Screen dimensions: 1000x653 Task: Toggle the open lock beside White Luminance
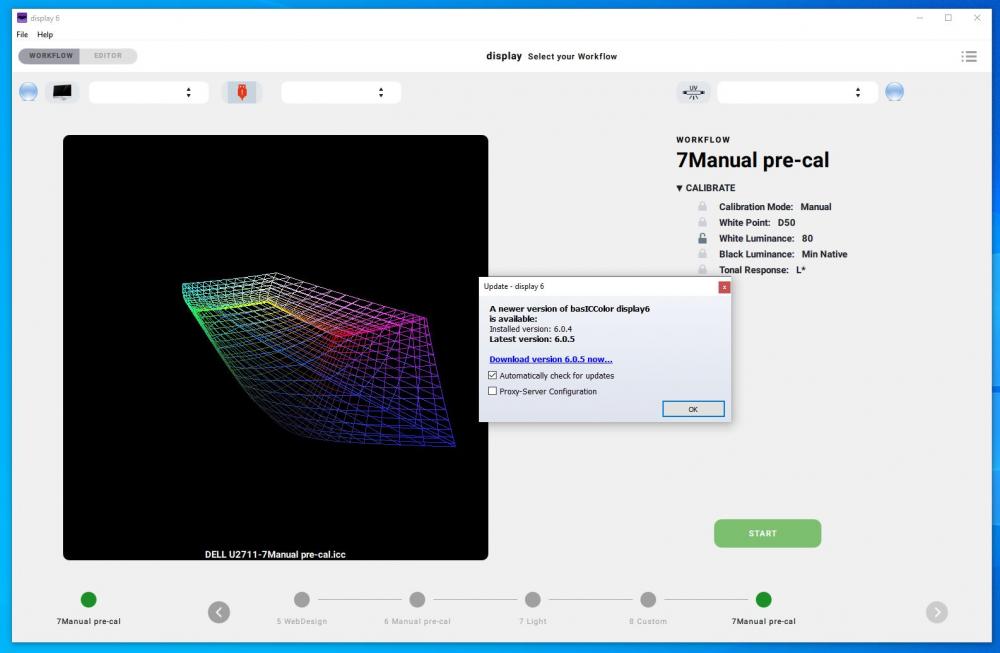702,238
